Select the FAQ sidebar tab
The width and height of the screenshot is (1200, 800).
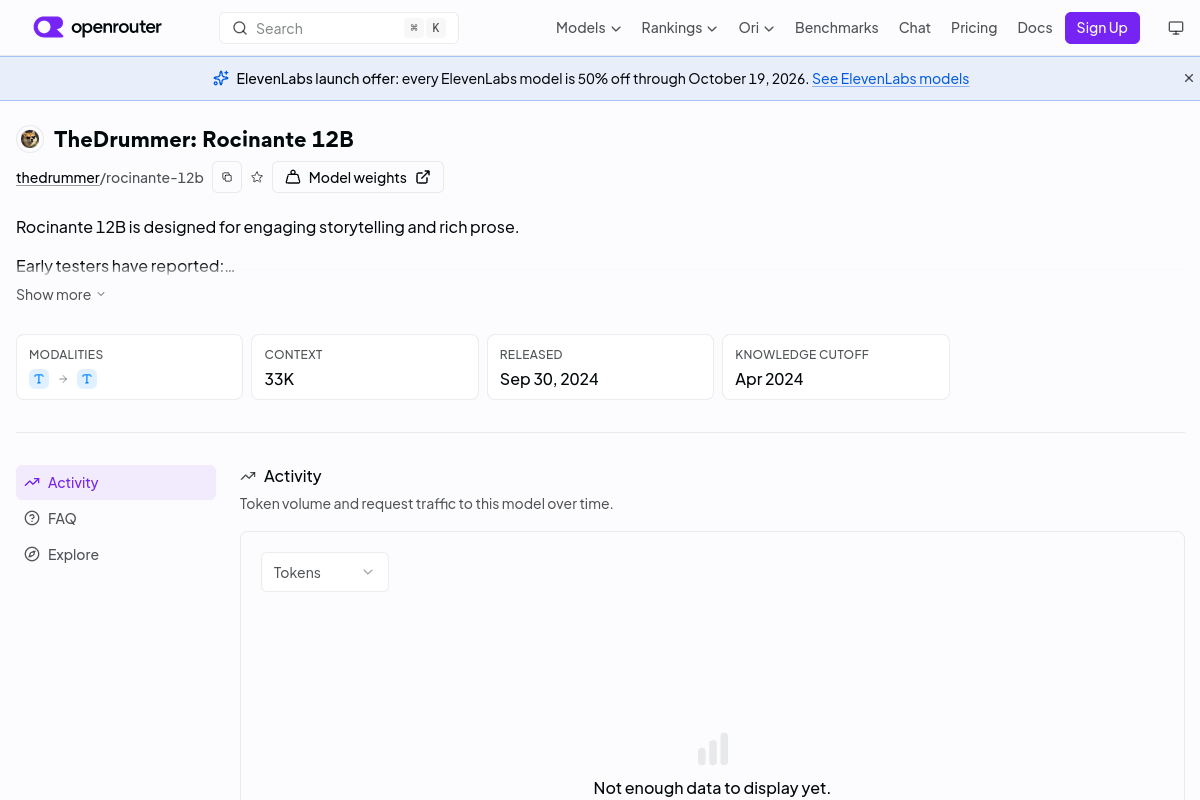(x=116, y=518)
